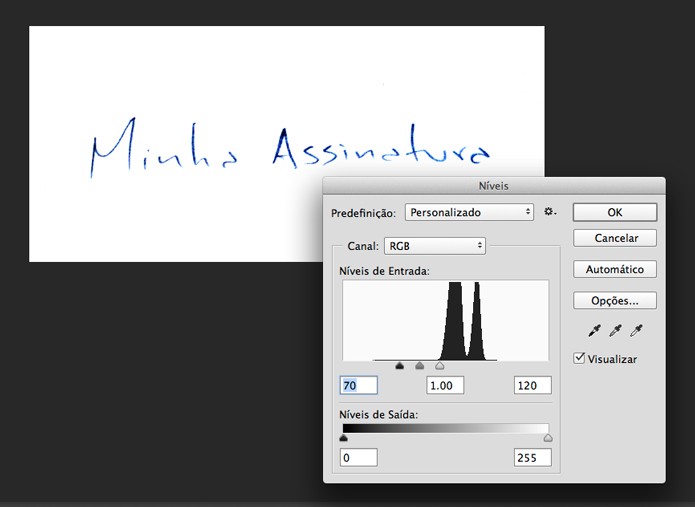The width and height of the screenshot is (695, 507).
Task: Click the input white point slider handle
Action: [x=439, y=366]
